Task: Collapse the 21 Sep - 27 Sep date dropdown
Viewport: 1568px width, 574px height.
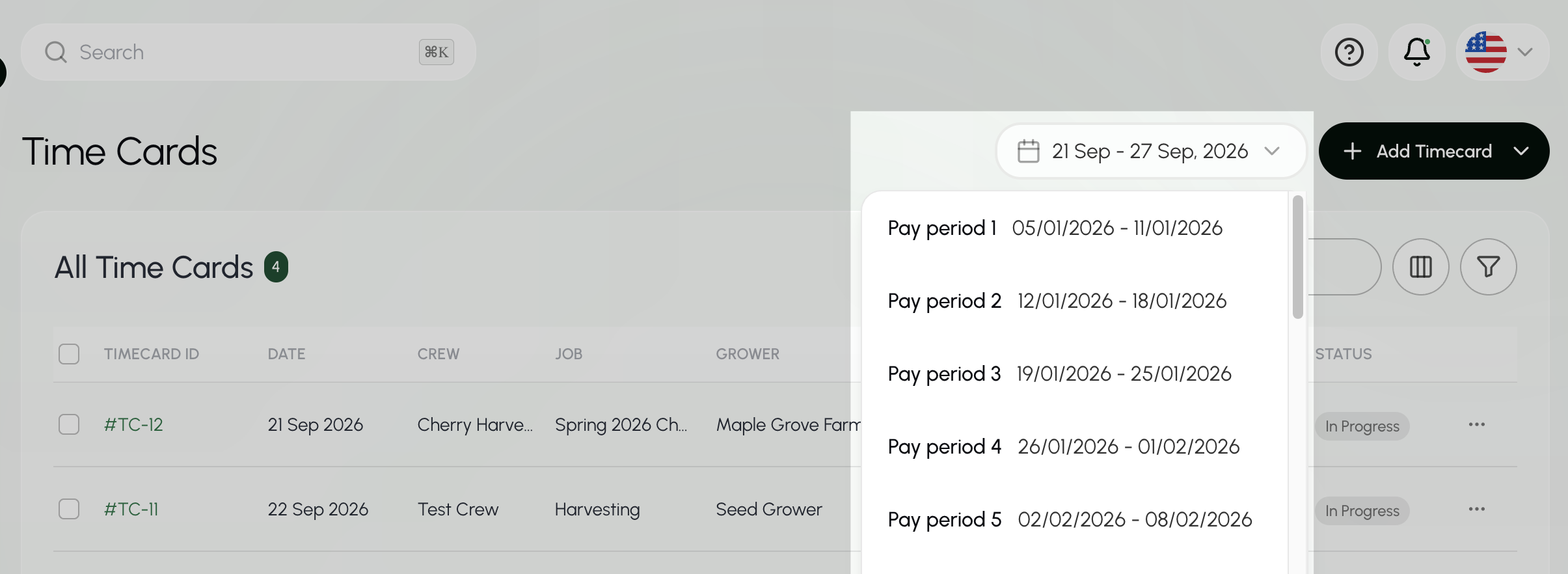Action: [x=1151, y=151]
